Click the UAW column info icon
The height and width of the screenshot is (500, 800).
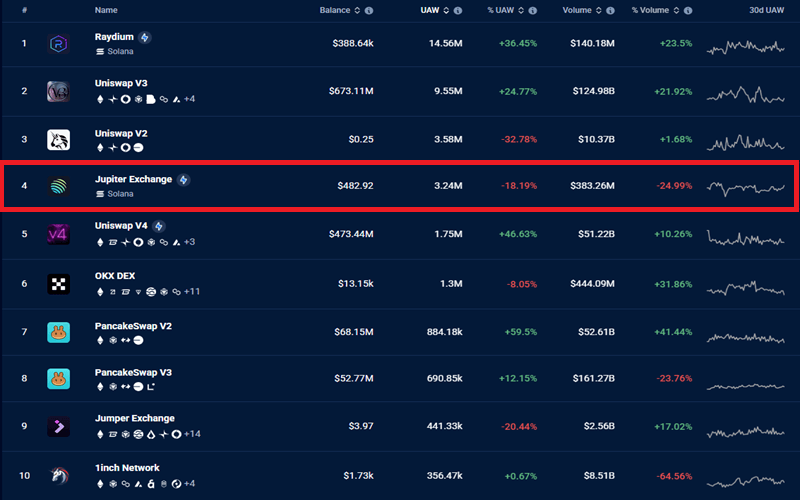458,10
